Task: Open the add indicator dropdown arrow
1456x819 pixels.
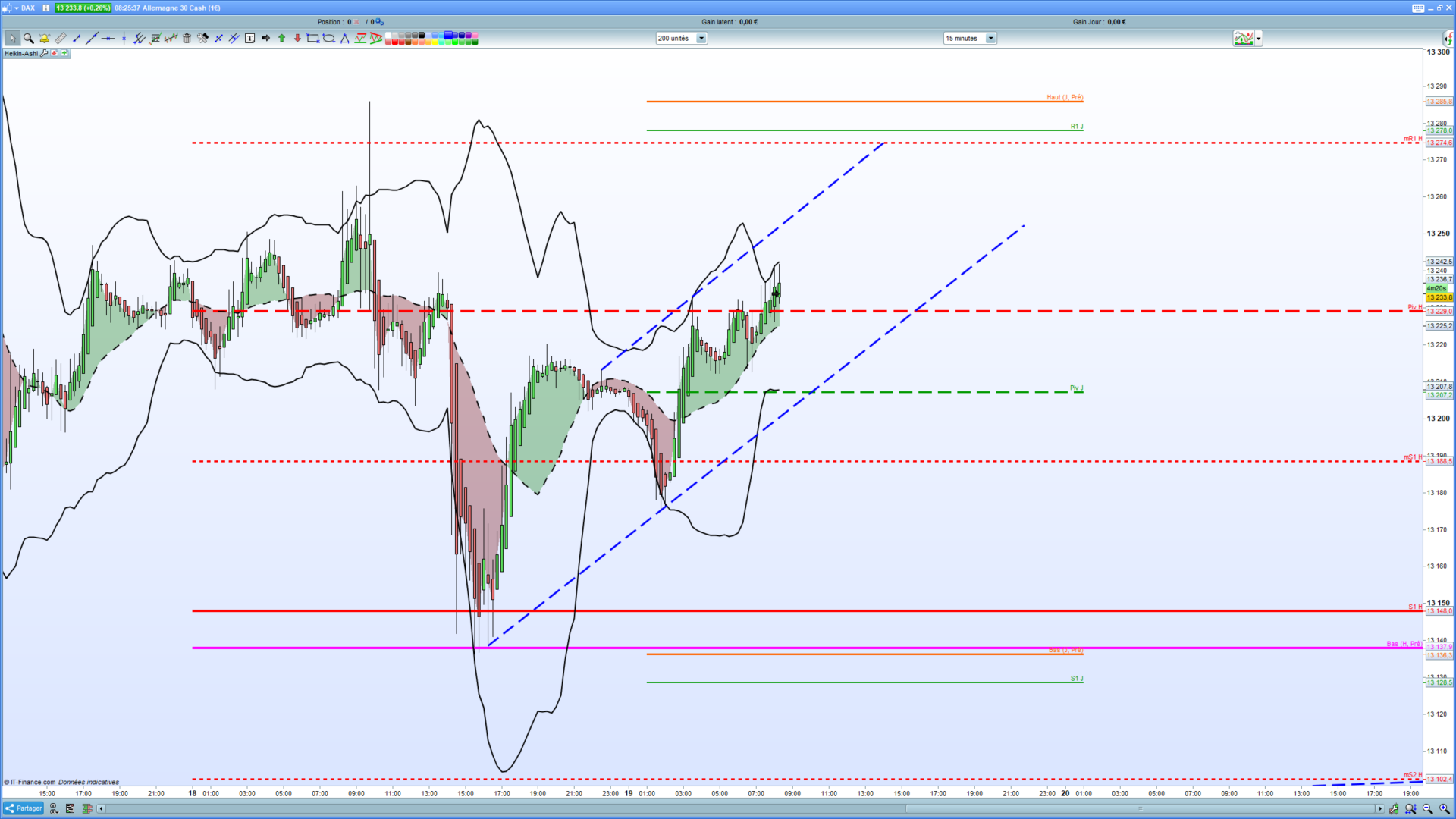Action: point(1259,38)
